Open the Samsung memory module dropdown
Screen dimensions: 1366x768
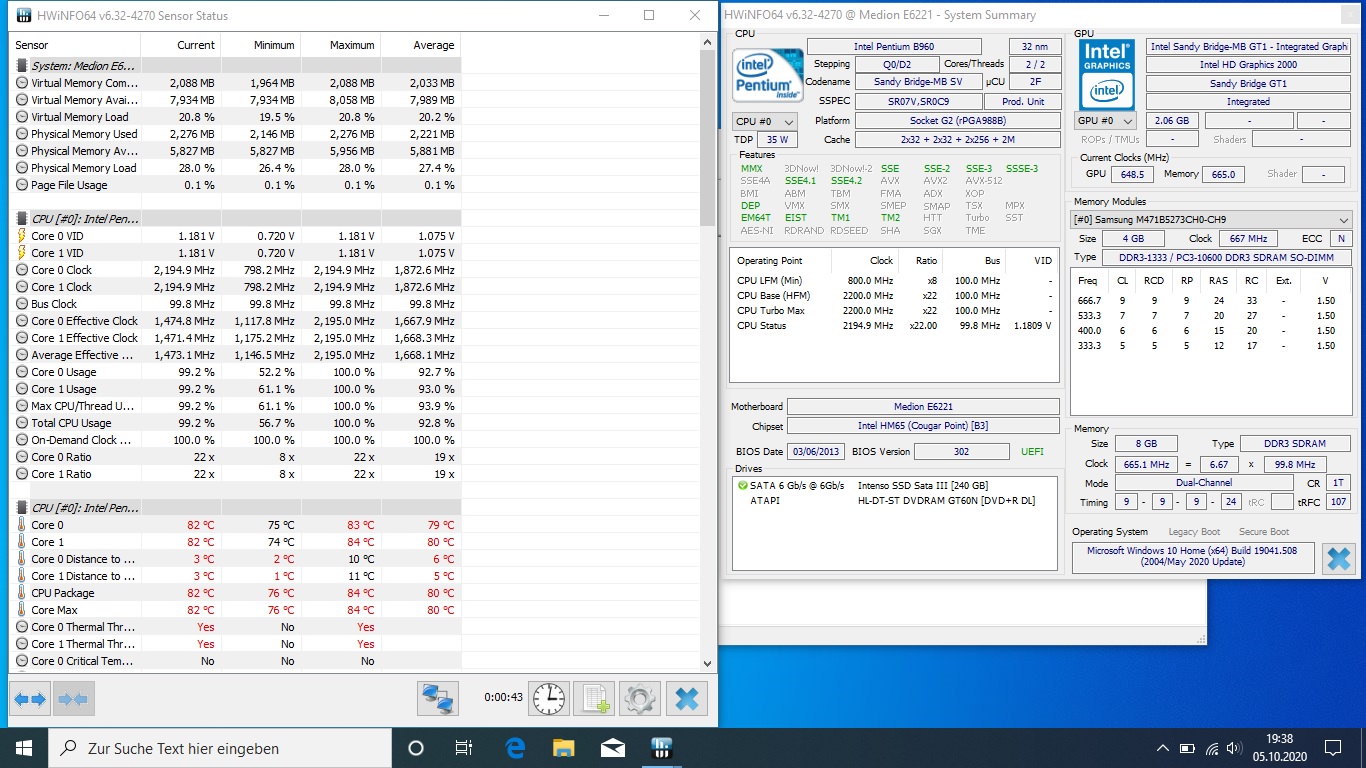point(1212,220)
